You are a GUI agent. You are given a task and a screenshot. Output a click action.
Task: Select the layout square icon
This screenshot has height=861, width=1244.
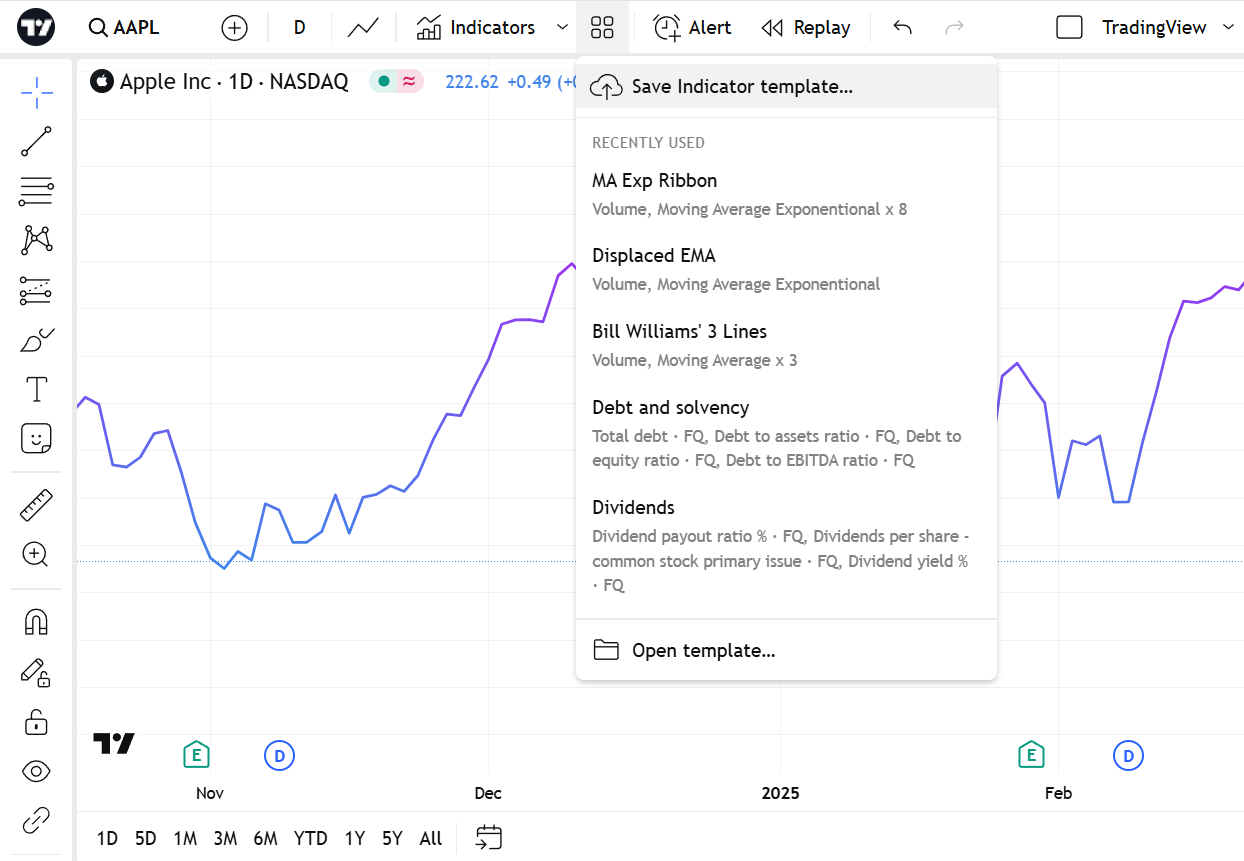pyautogui.click(x=1069, y=27)
